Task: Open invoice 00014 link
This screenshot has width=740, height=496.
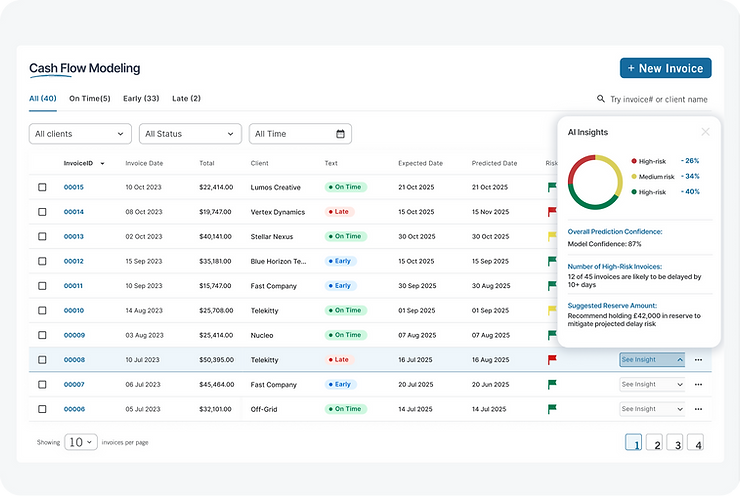Action: pyautogui.click(x=74, y=211)
